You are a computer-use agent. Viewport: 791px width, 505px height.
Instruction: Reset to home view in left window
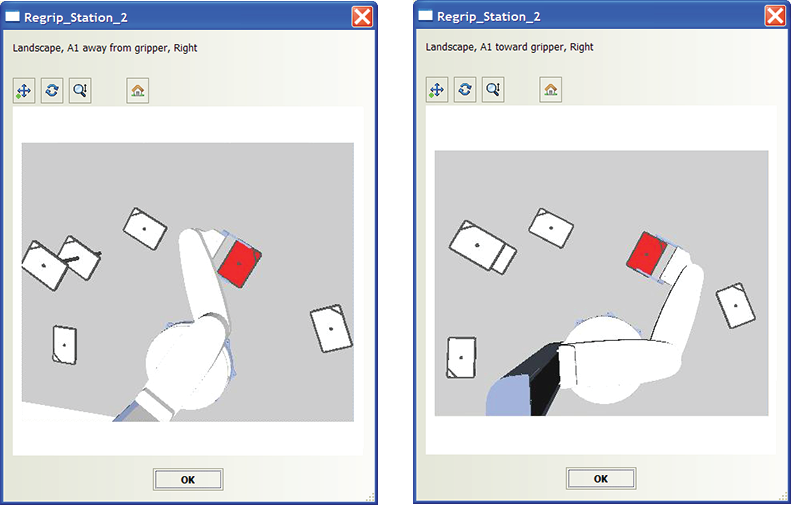pos(138,91)
